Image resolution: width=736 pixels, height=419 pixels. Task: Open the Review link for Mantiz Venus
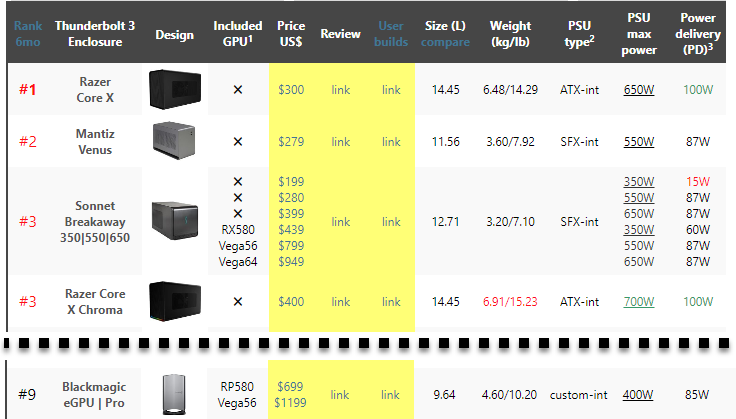click(340, 142)
